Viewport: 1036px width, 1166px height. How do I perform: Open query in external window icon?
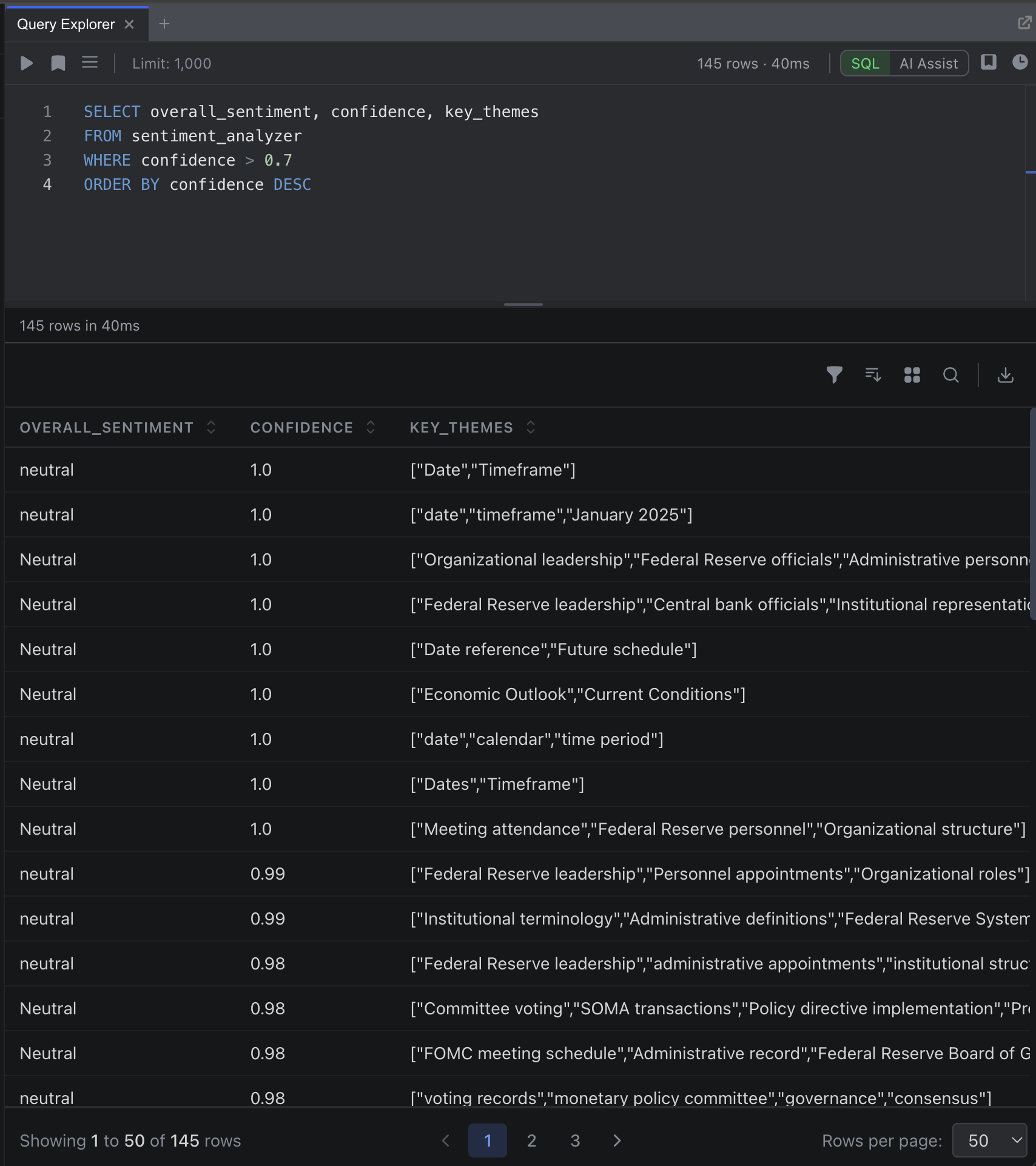[x=1024, y=24]
